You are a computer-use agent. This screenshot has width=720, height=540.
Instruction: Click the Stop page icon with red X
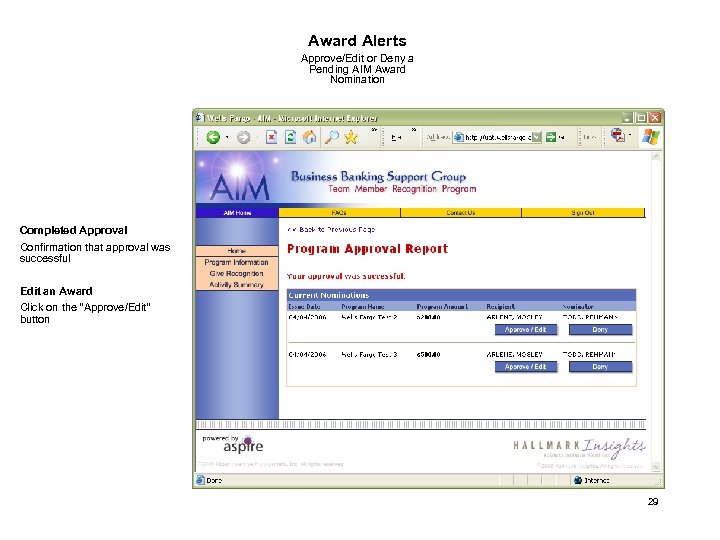click(x=271, y=137)
